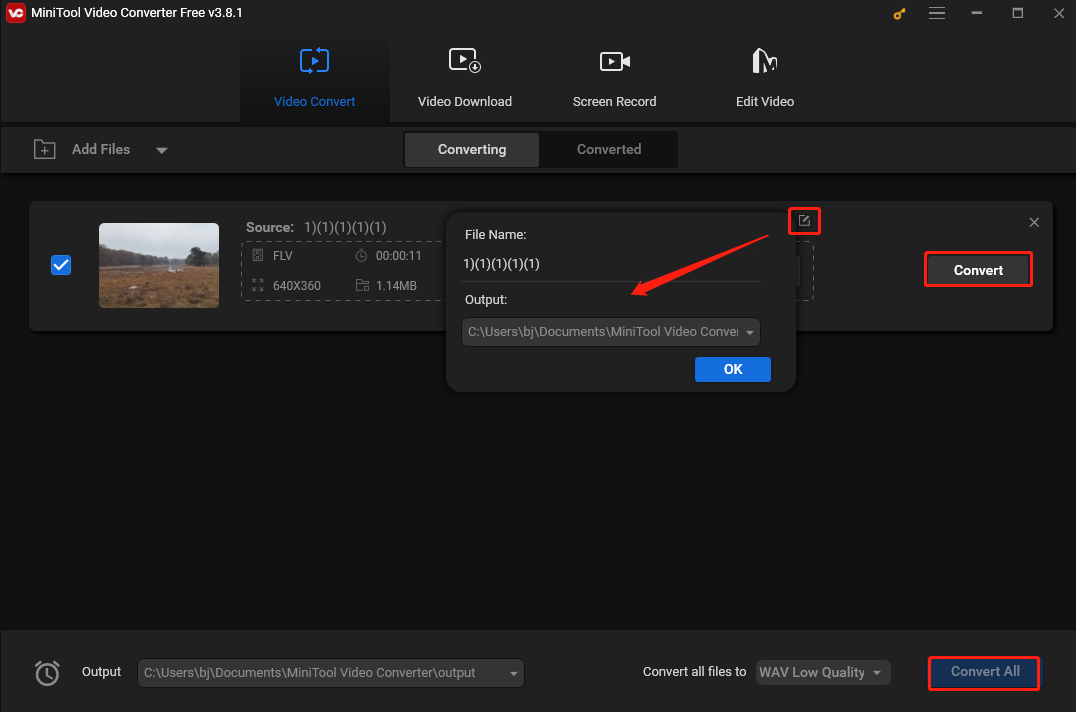Click the edit file name pencil icon
Screen dimensions: 1076x712
tap(804, 221)
